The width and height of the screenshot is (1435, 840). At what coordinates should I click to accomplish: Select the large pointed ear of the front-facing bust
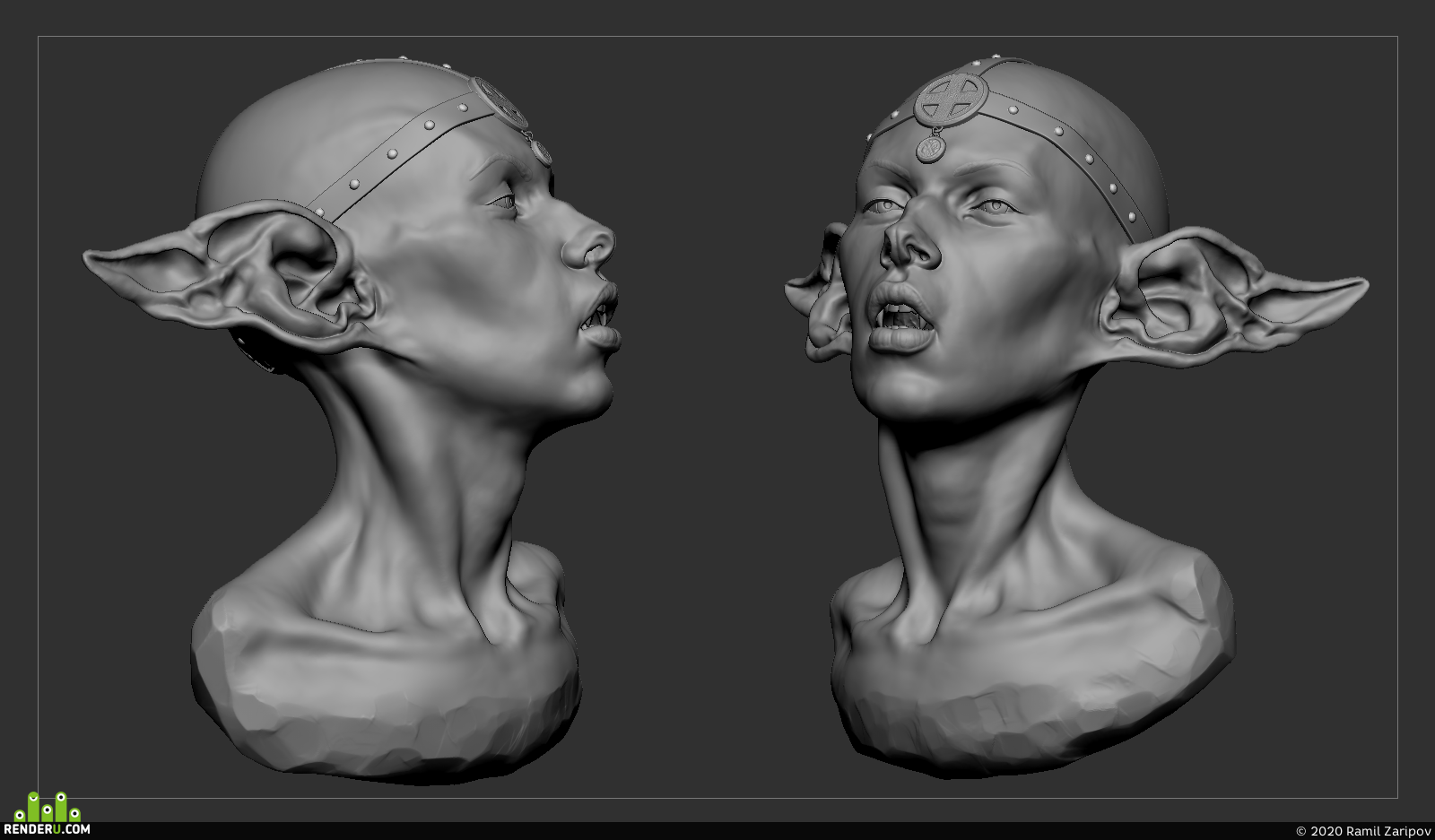[1229, 296]
